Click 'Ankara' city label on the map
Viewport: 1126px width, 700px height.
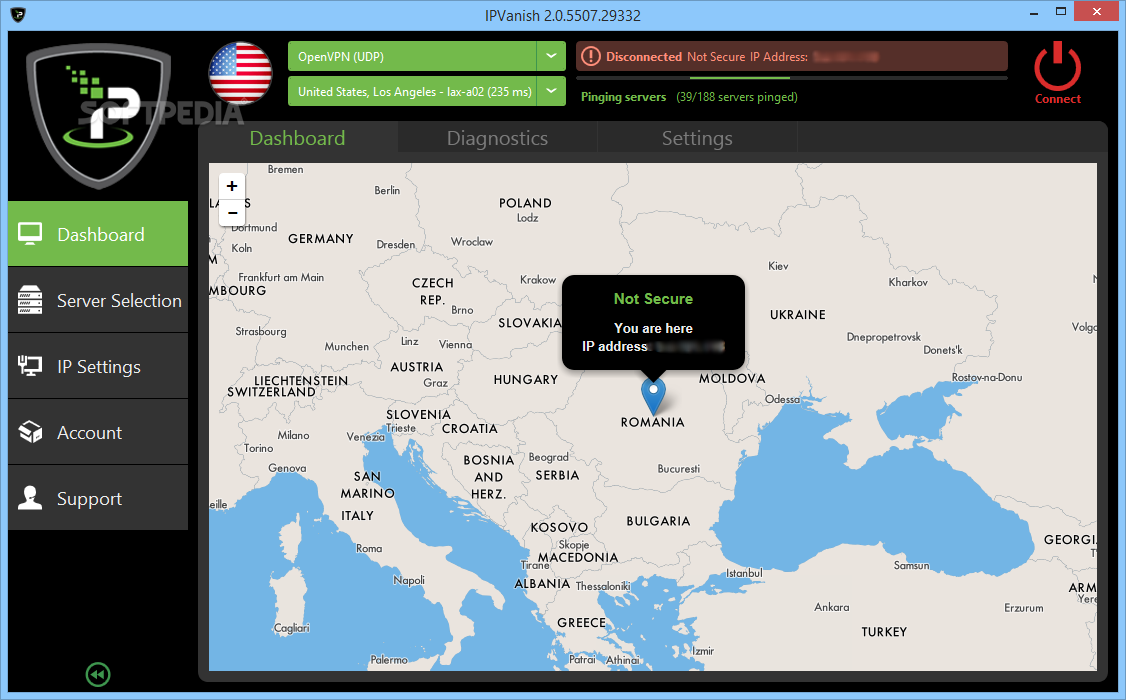[832, 607]
